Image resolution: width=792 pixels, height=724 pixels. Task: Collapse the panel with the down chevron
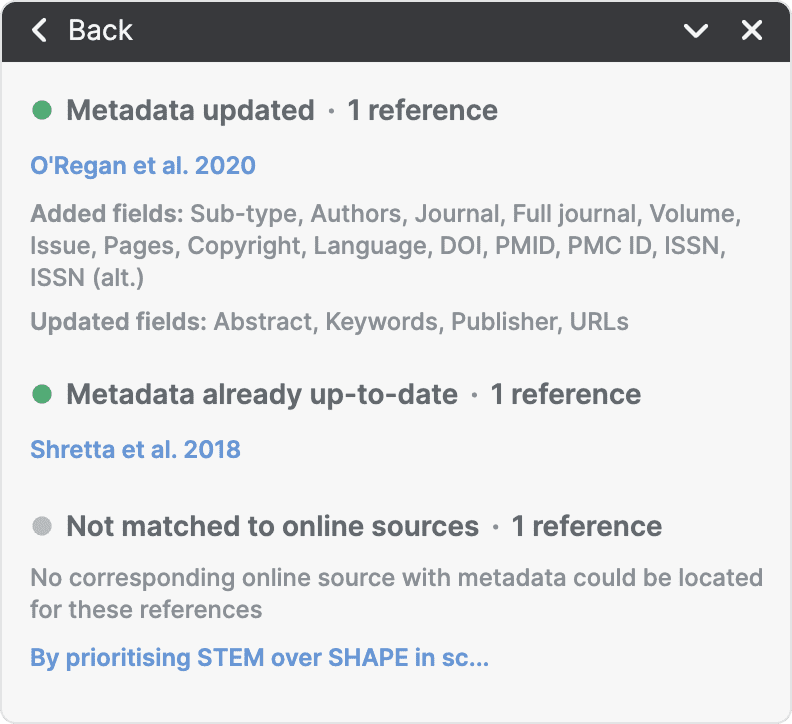(x=695, y=31)
